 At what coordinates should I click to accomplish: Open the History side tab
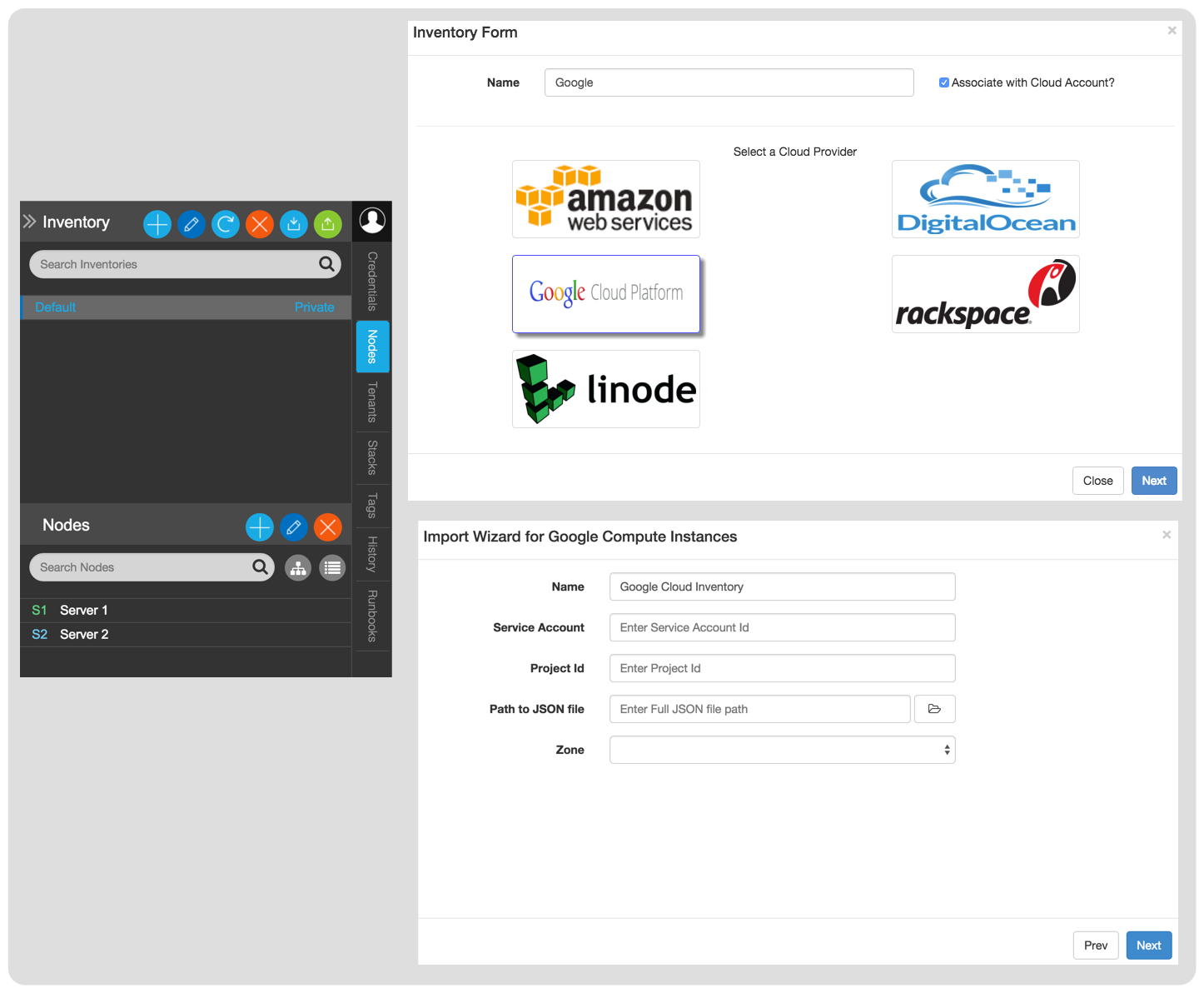pos(372,554)
